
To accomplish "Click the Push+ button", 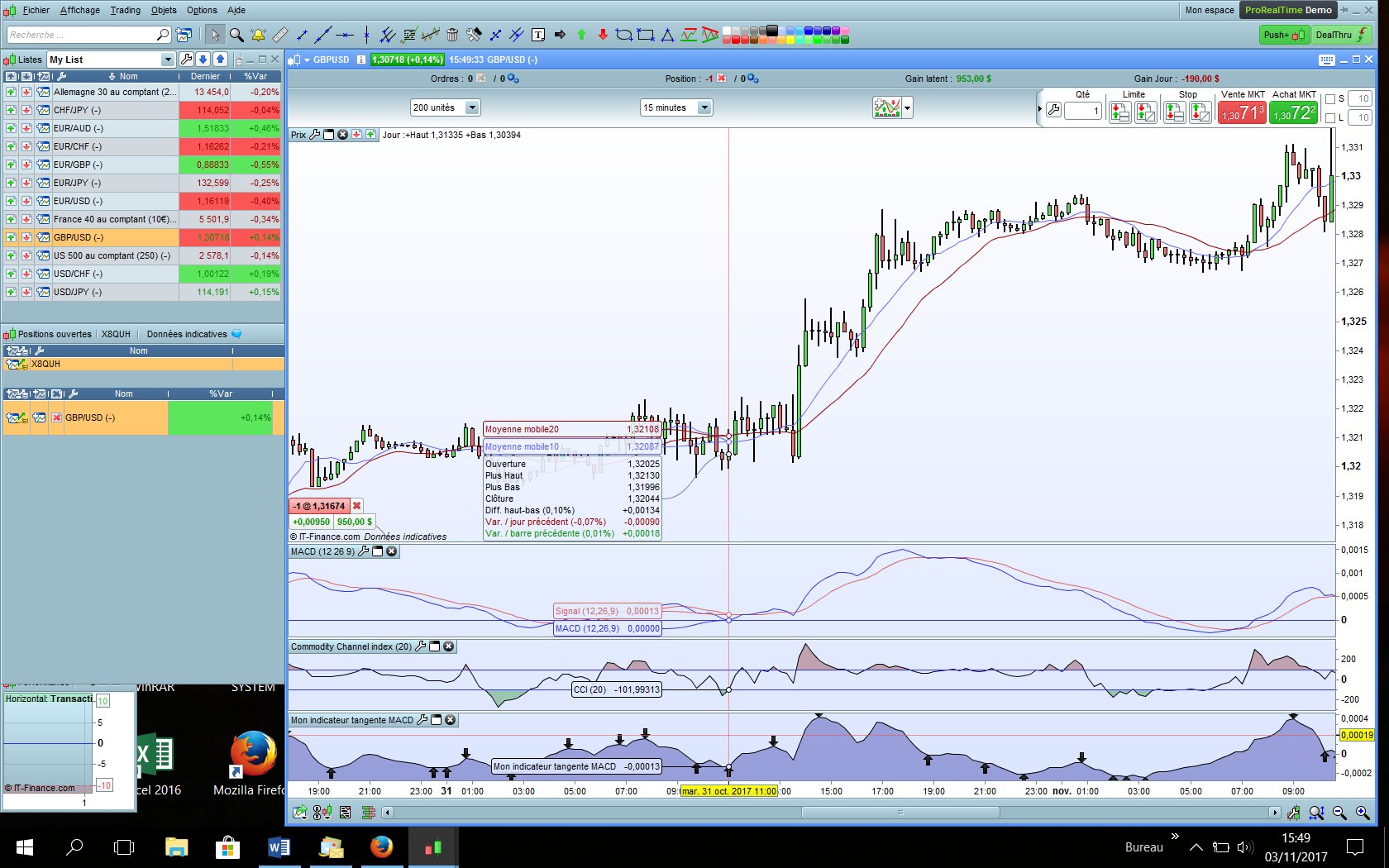I will click(1284, 35).
